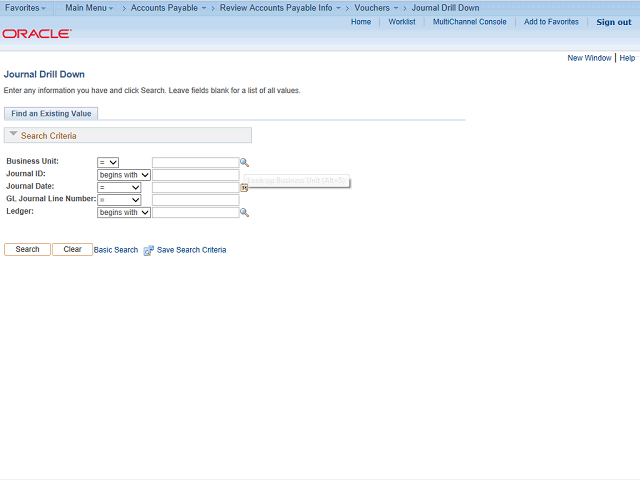Open Review Accounts Payable Info breadcrumb
This screenshot has width=640, height=480.
click(x=280, y=8)
